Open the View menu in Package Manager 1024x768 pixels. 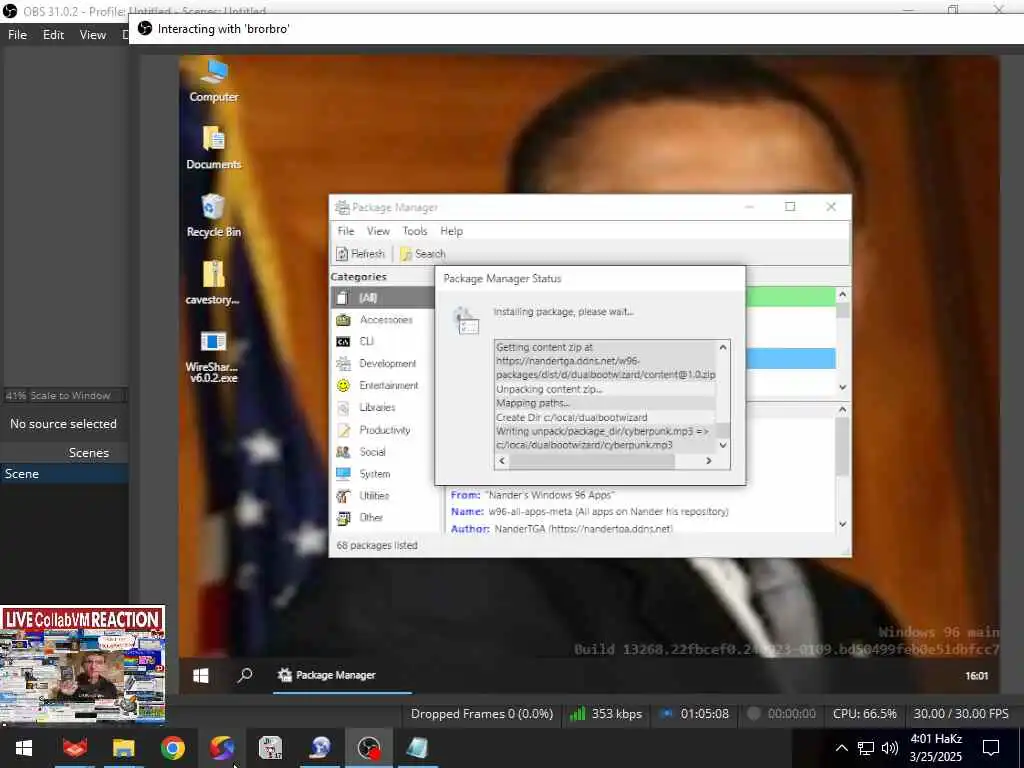point(377,231)
